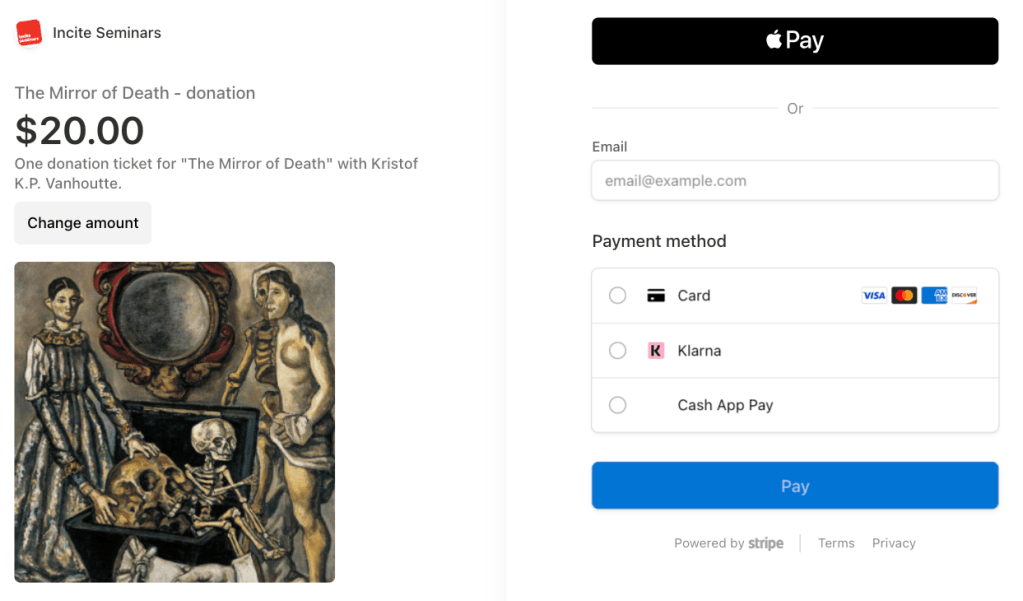Select the Card payment radio button
The width and height of the screenshot is (1023, 601).
click(x=618, y=296)
